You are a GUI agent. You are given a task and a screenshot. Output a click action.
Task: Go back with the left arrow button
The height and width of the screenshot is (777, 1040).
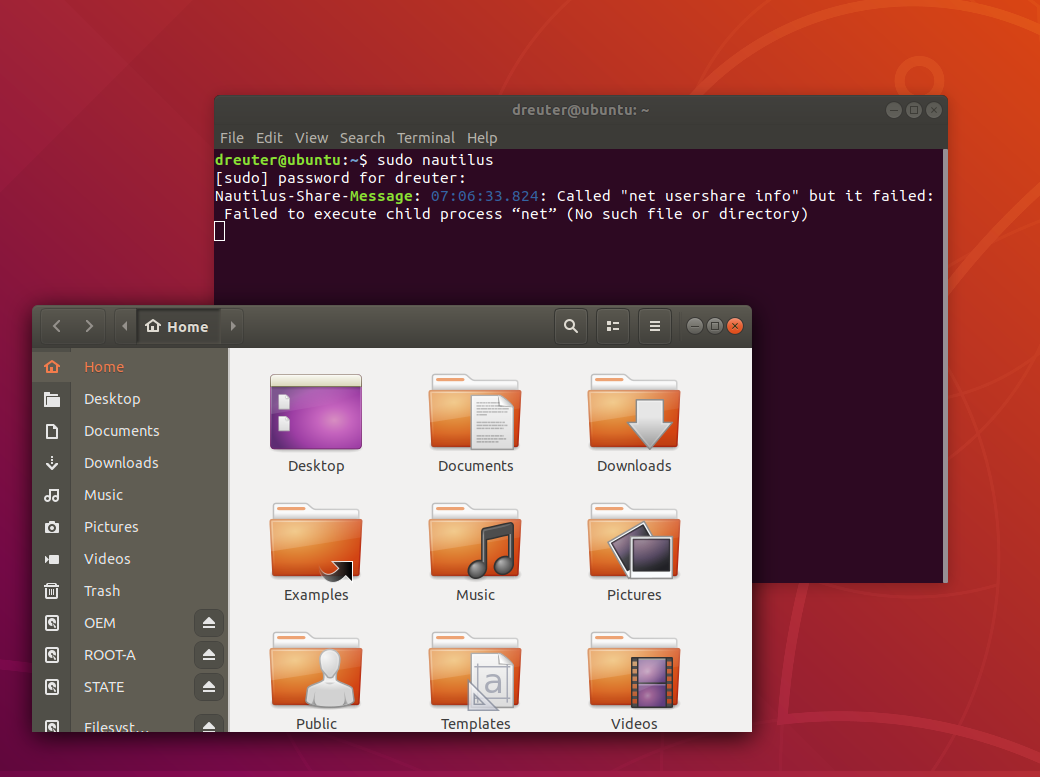(x=57, y=326)
